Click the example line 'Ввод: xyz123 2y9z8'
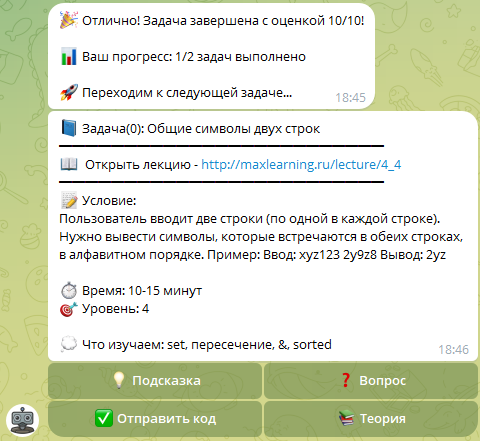480x441 pixels. point(320,255)
